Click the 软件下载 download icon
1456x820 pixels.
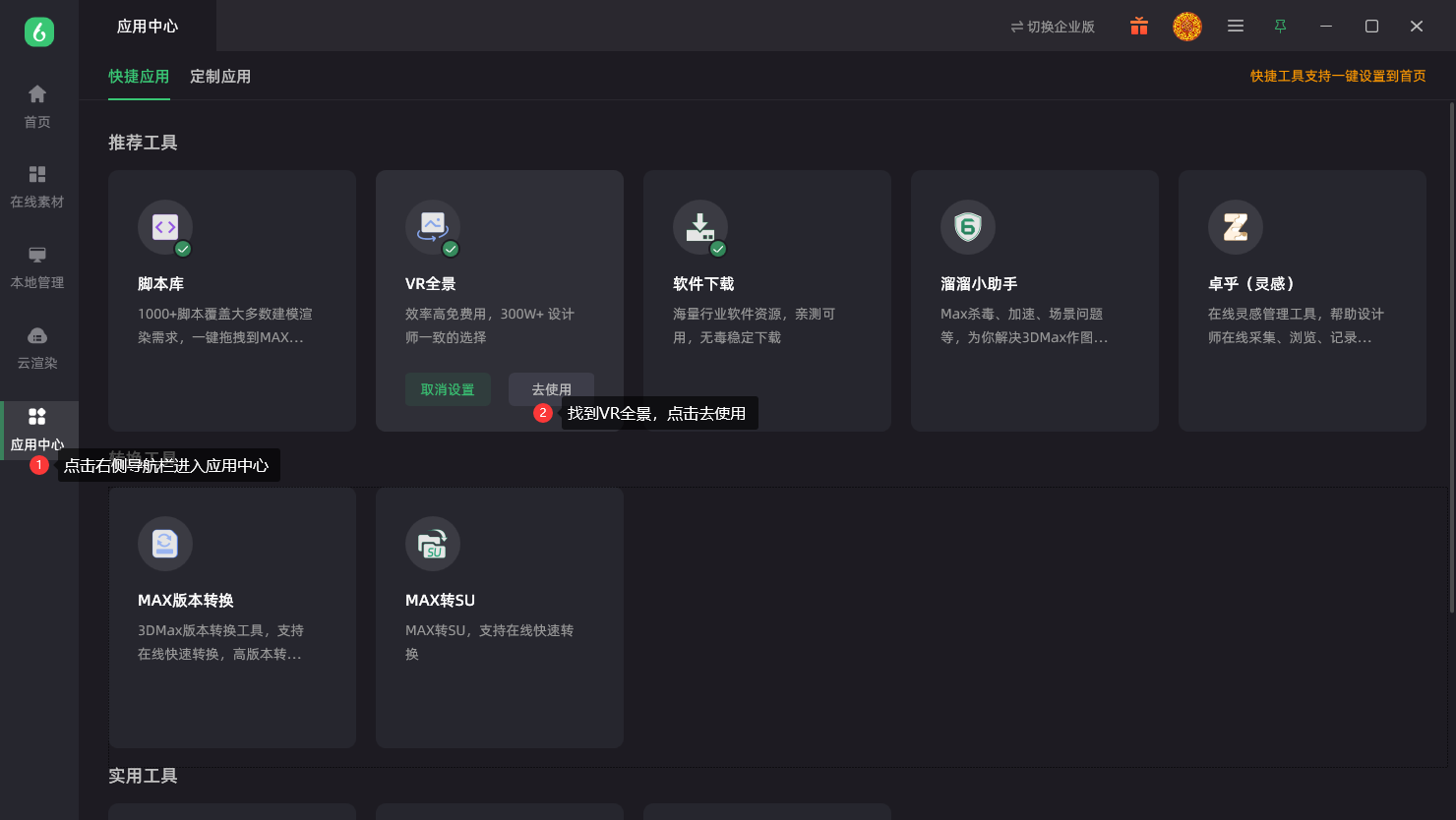700,227
